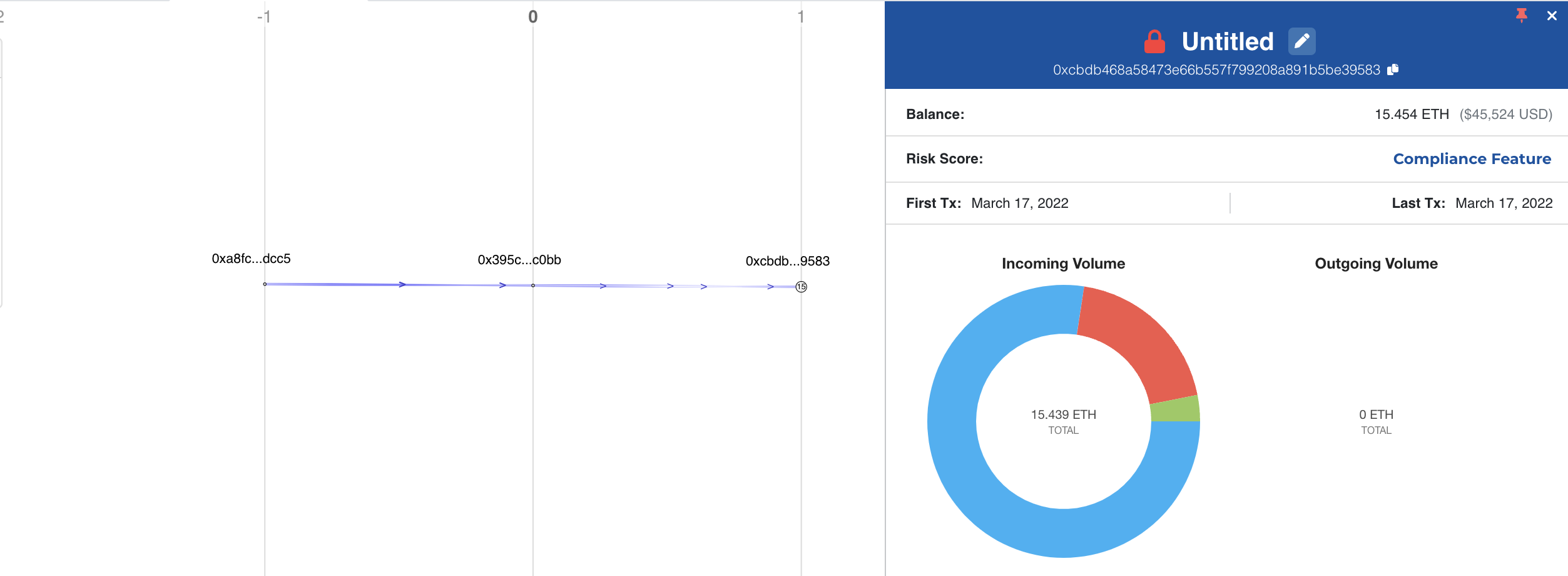The height and width of the screenshot is (576, 1568).
Task: Click the 0xcbdb...9583 address label
Action: [787, 261]
